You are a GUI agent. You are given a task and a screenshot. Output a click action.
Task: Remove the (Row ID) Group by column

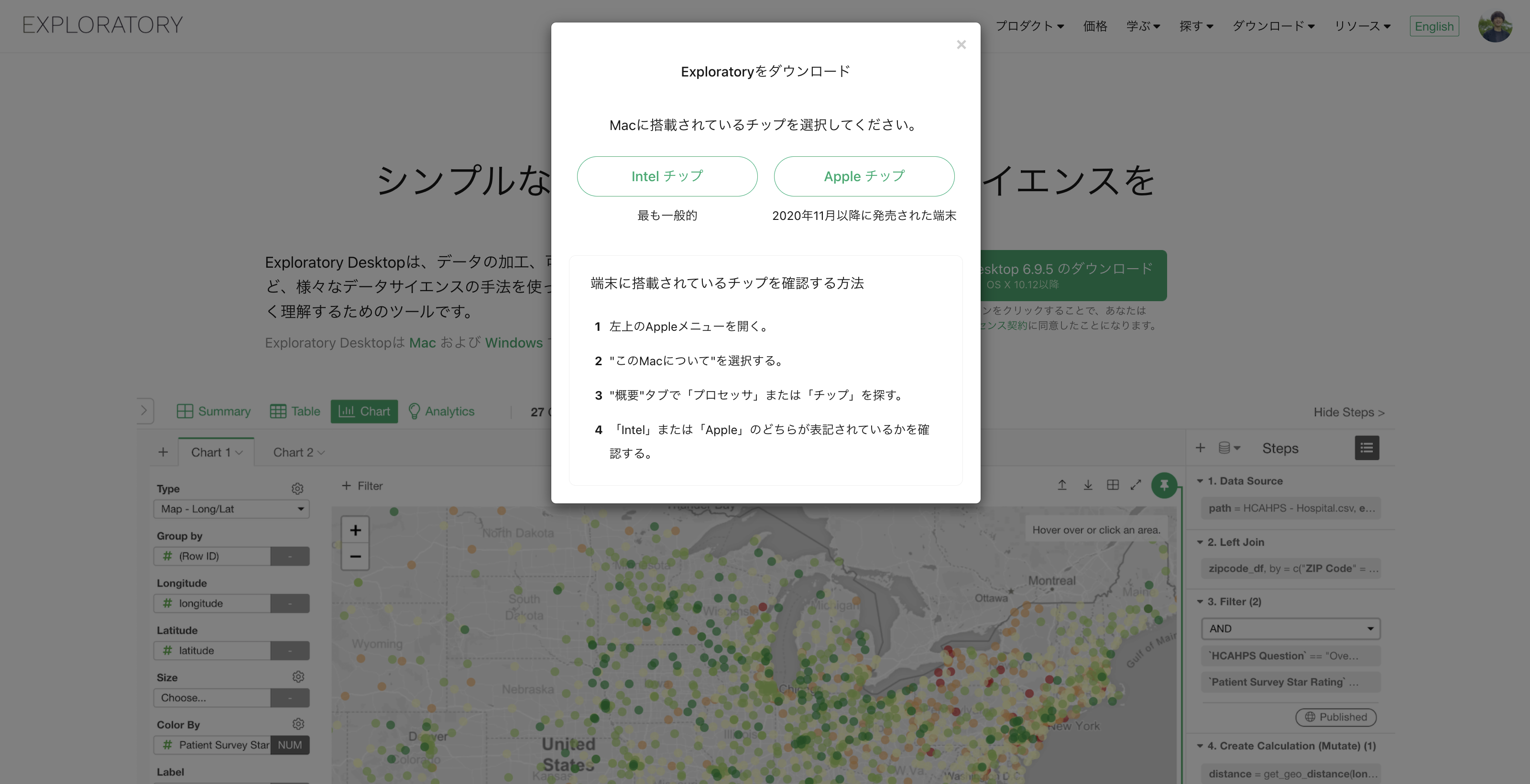tap(290, 556)
